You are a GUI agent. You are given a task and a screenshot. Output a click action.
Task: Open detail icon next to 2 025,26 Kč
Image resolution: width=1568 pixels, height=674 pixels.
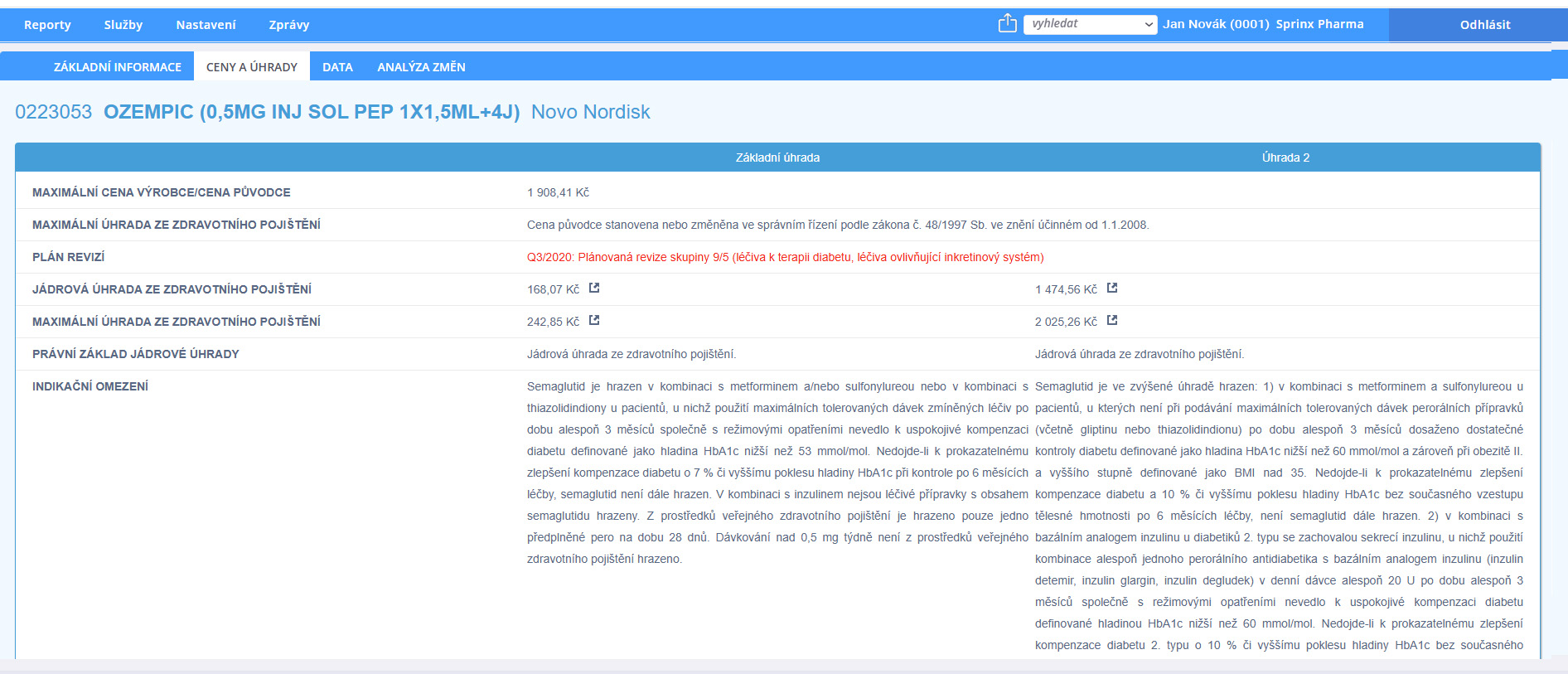point(1112,320)
